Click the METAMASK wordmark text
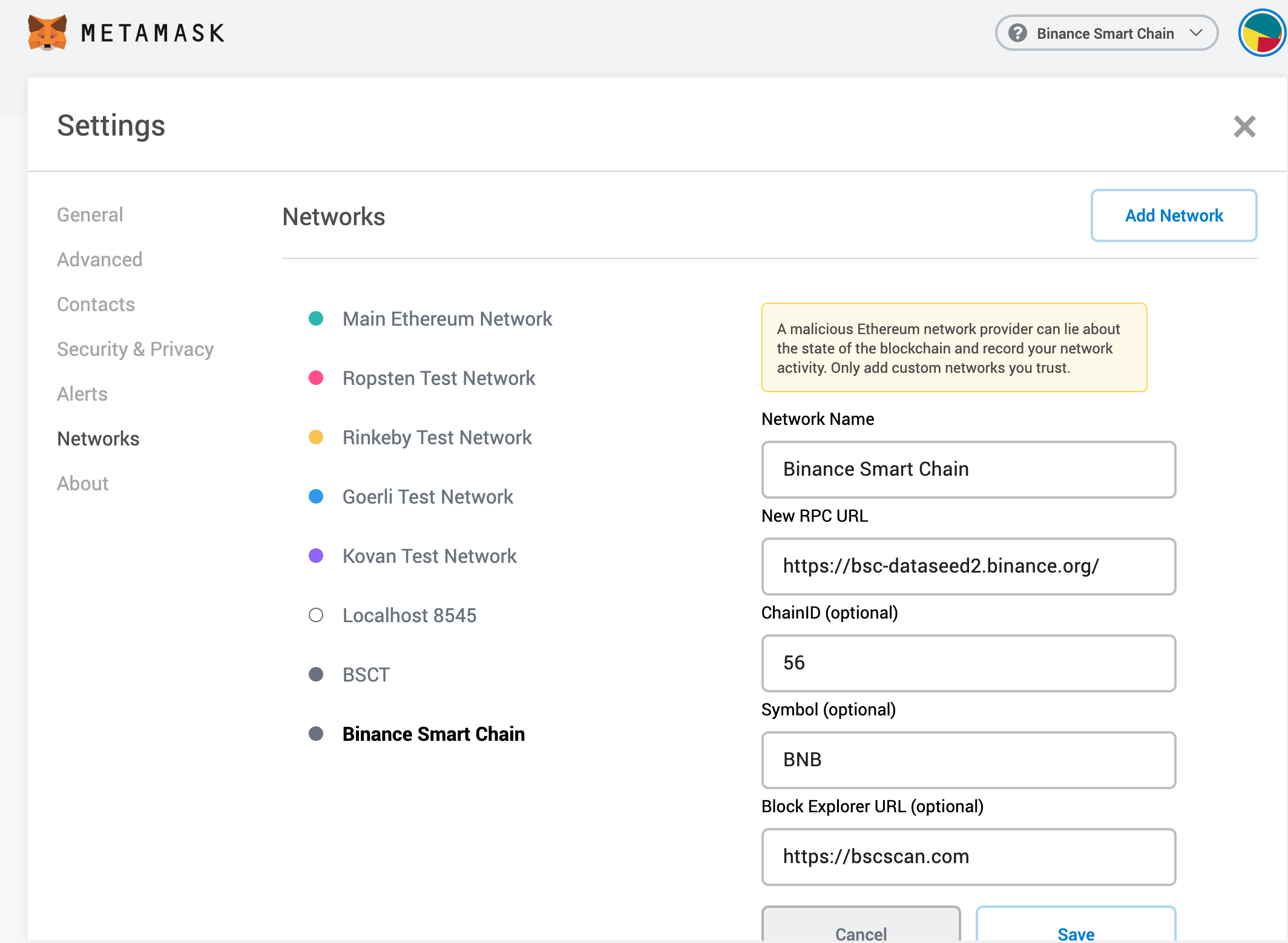The image size is (1288, 943). 153,33
